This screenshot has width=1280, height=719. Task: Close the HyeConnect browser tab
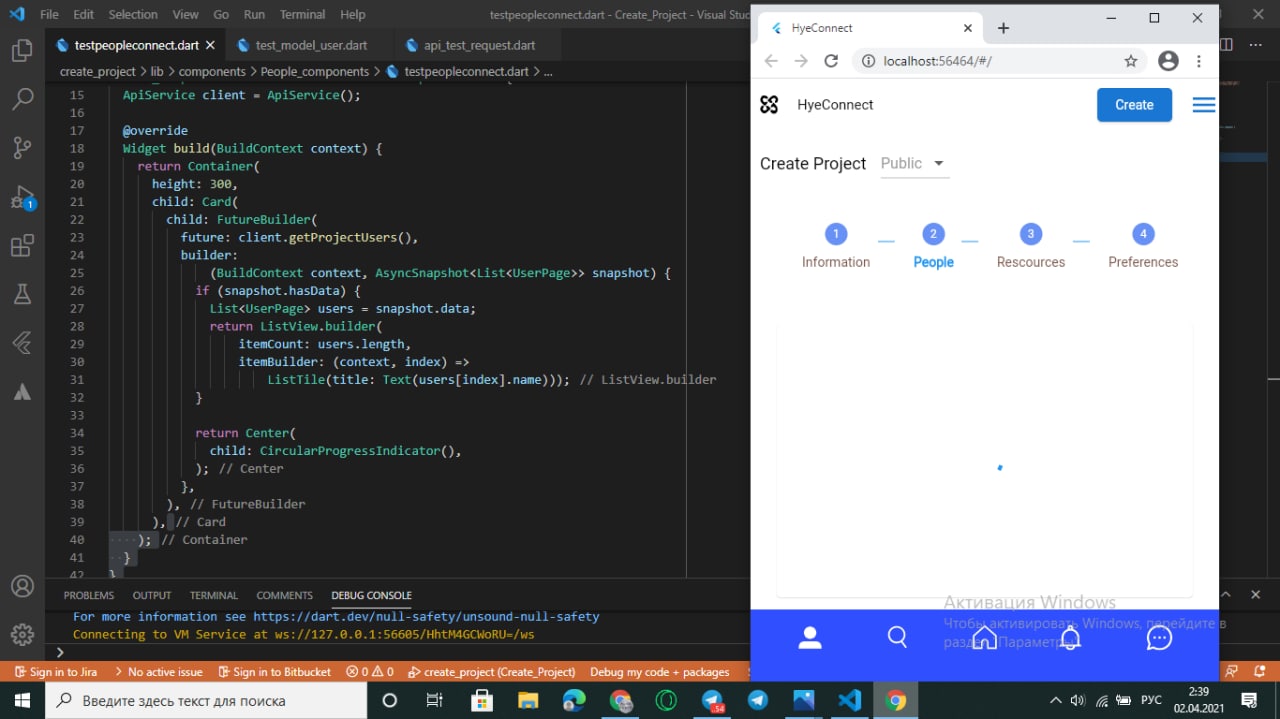968,28
